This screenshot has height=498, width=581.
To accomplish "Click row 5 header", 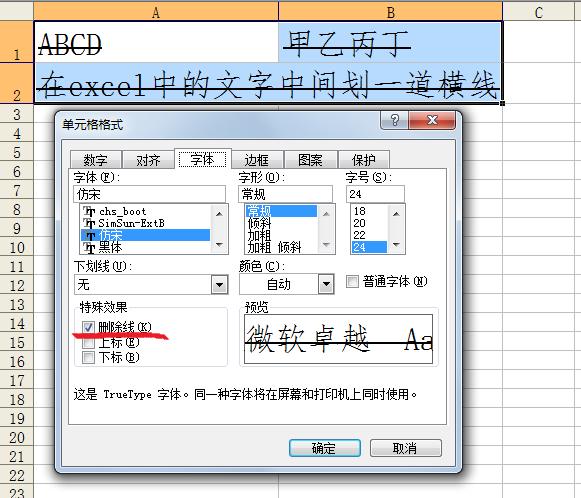I will (17, 152).
